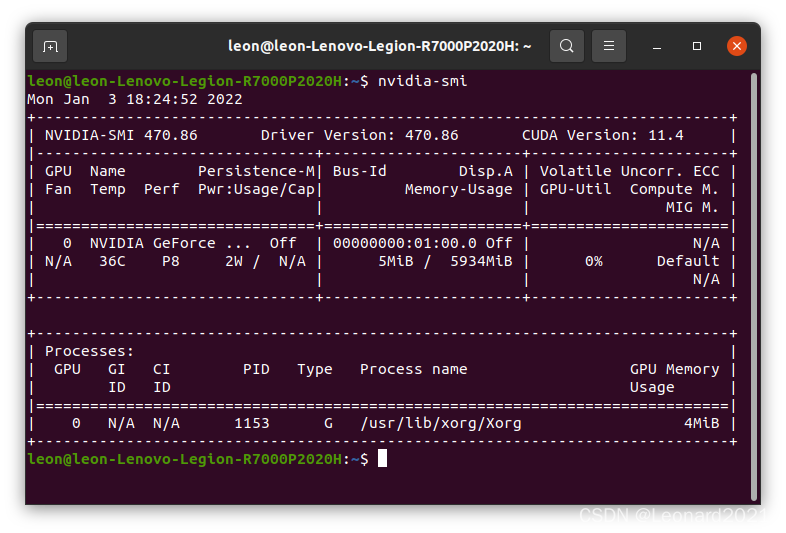Click the 36C temperature value

coord(112,262)
